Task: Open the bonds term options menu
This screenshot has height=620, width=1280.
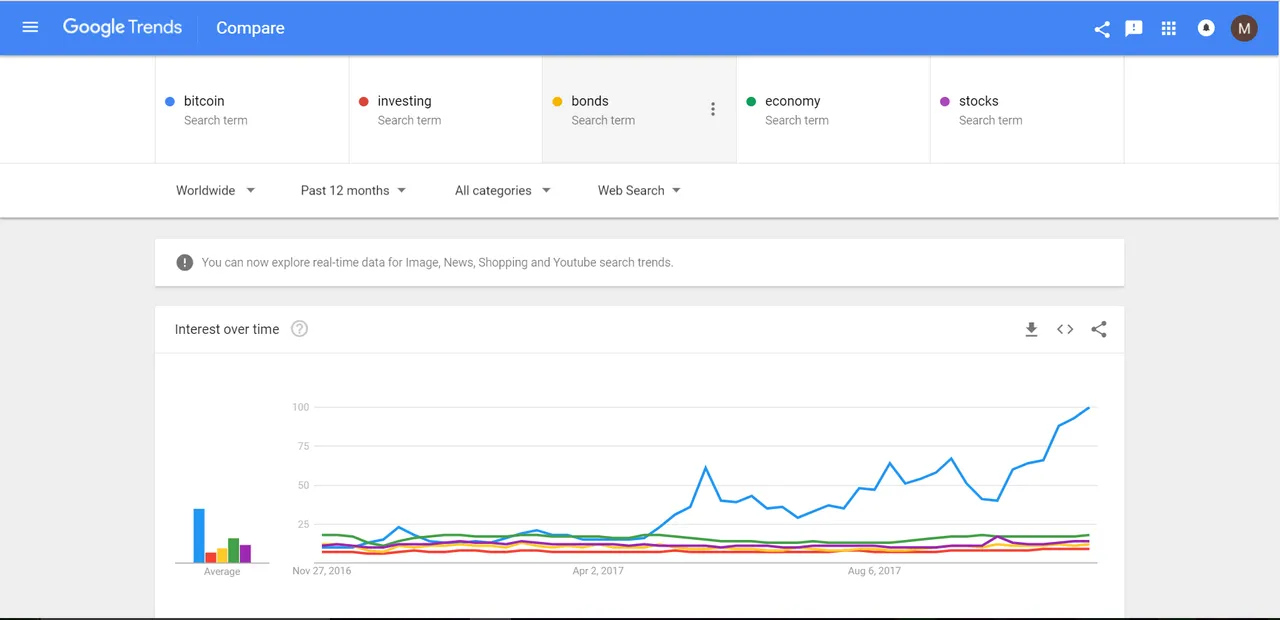Action: [x=713, y=109]
